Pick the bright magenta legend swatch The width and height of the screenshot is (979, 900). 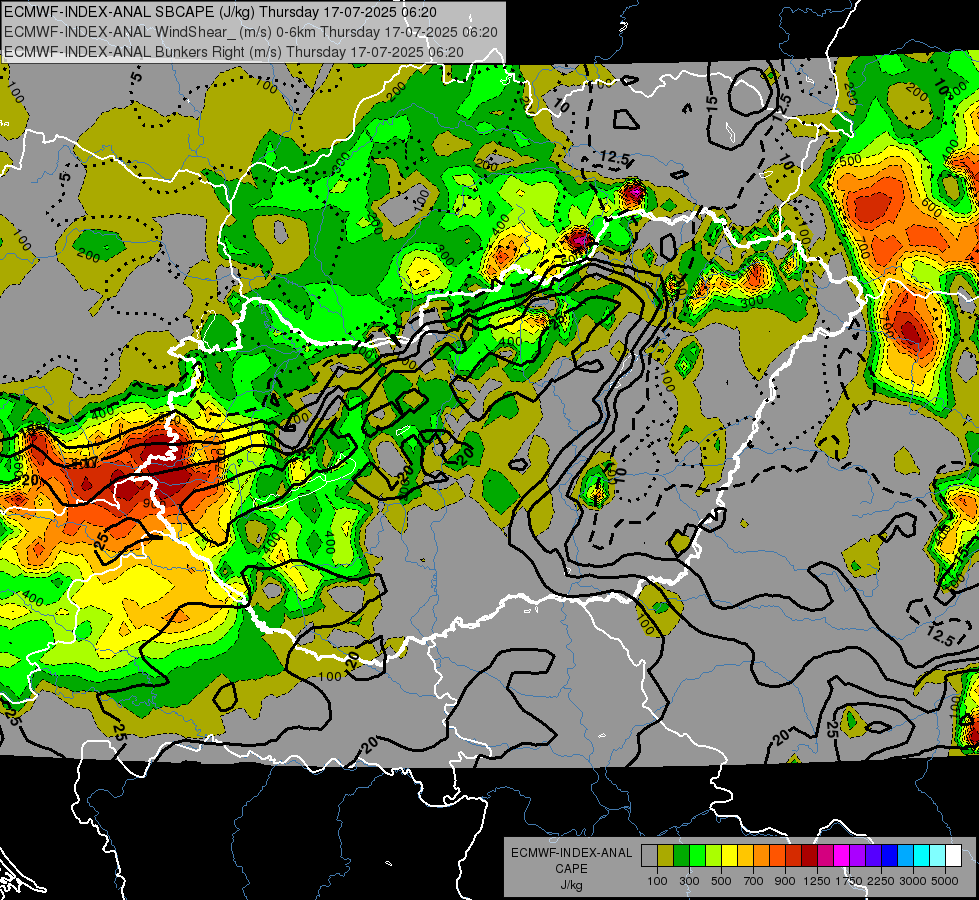click(x=842, y=856)
